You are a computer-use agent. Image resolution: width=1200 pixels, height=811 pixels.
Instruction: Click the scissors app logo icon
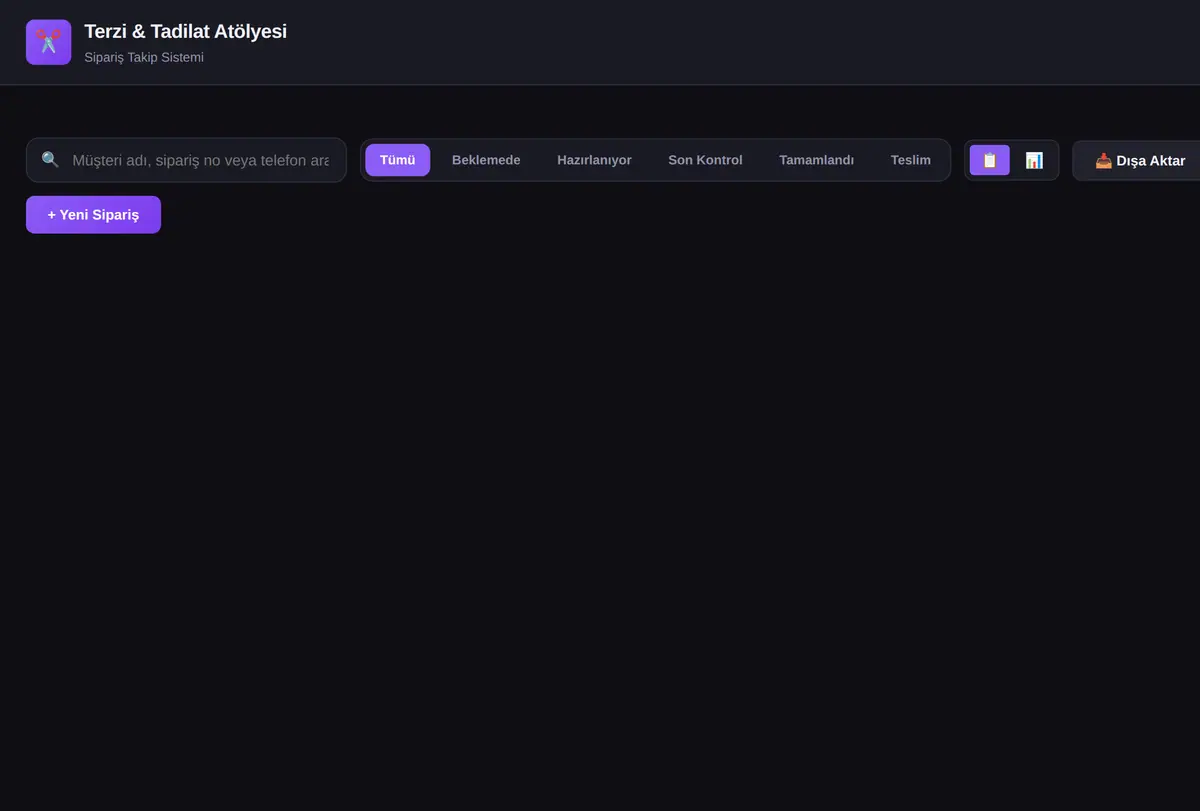pyautogui.click(x=48, y=42)
